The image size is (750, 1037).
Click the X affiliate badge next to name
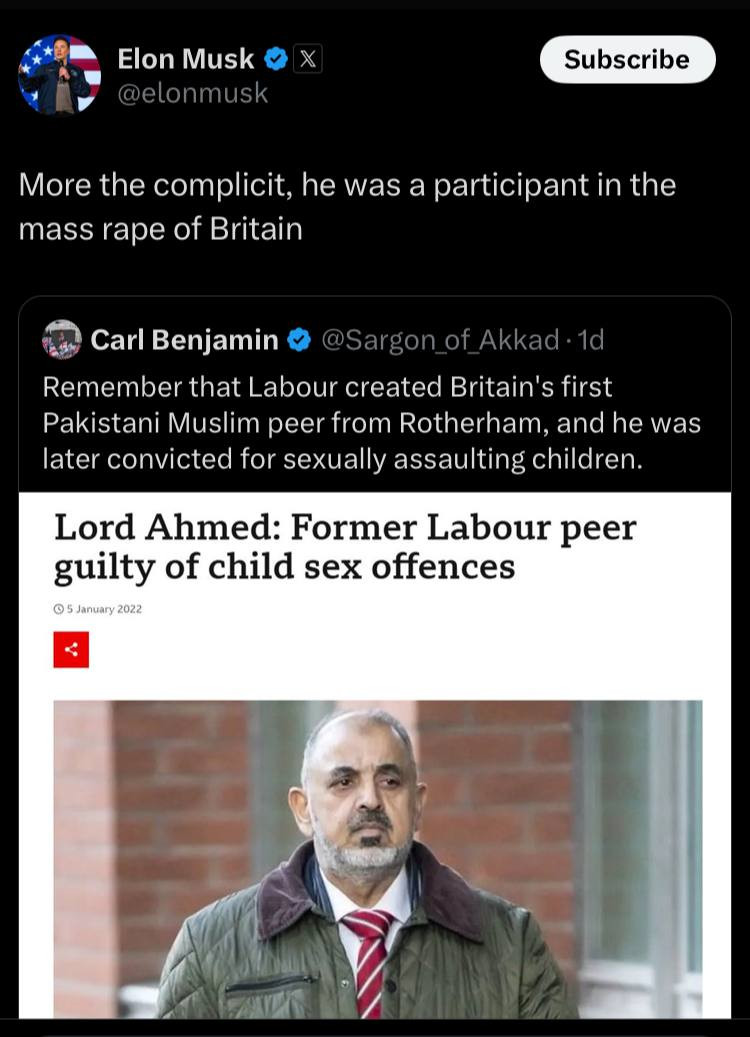click(308, 60)
